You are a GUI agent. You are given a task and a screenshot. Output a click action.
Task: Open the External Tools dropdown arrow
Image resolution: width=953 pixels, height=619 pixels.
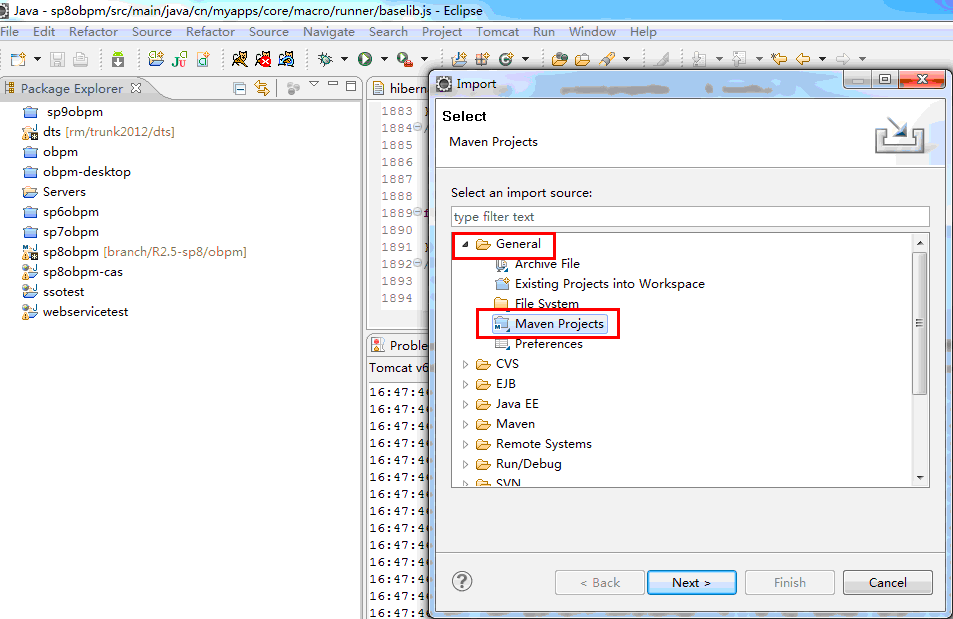tap(424, 59)
